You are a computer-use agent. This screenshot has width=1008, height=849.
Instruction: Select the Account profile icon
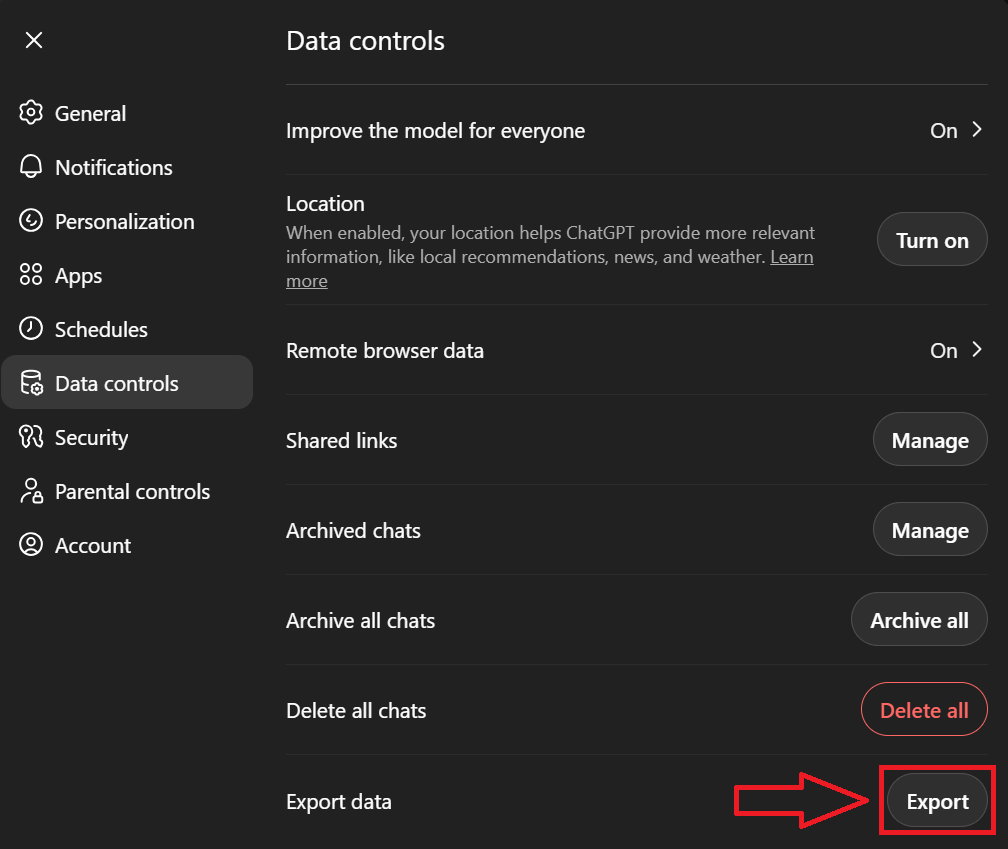[31, 545]
